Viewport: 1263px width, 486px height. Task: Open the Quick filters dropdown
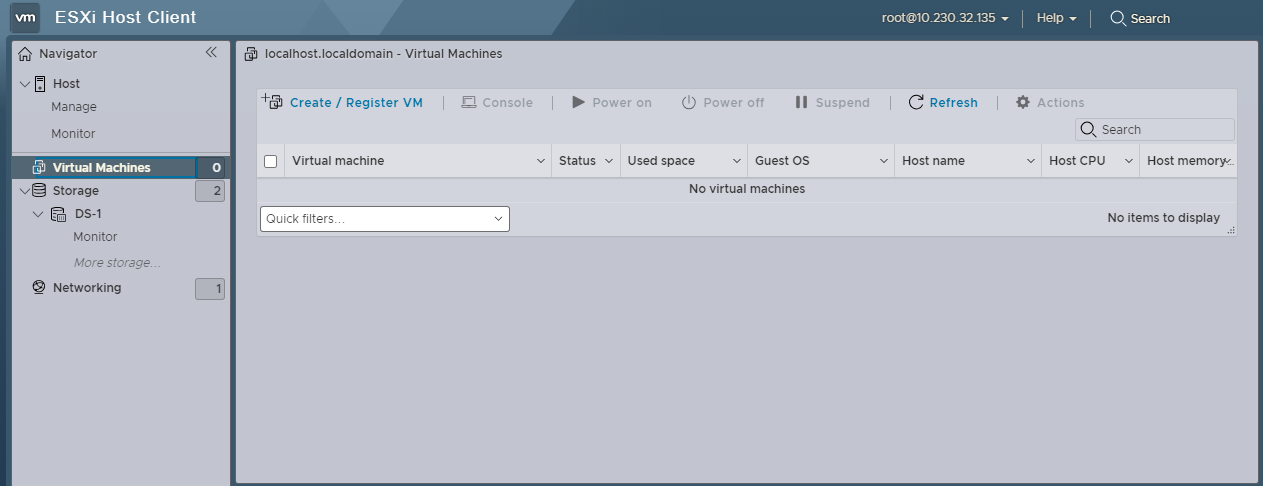385,219
